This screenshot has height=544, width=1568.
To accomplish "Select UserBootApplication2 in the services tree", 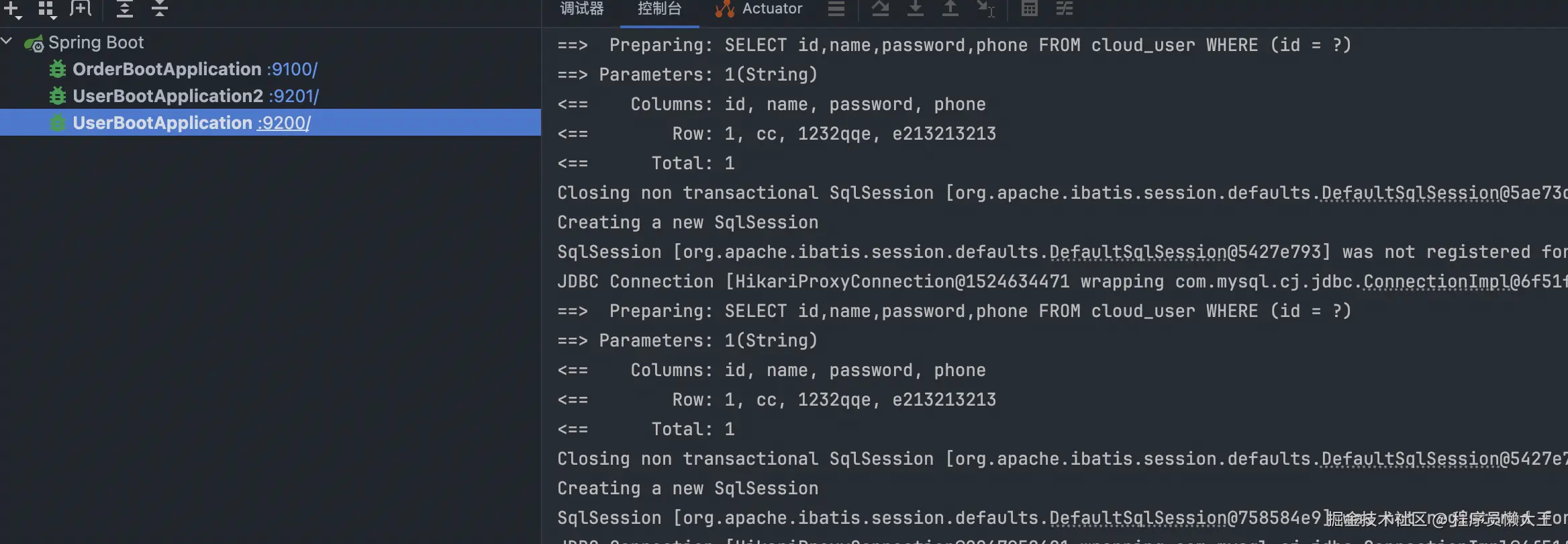I will [x=168, y=96].
